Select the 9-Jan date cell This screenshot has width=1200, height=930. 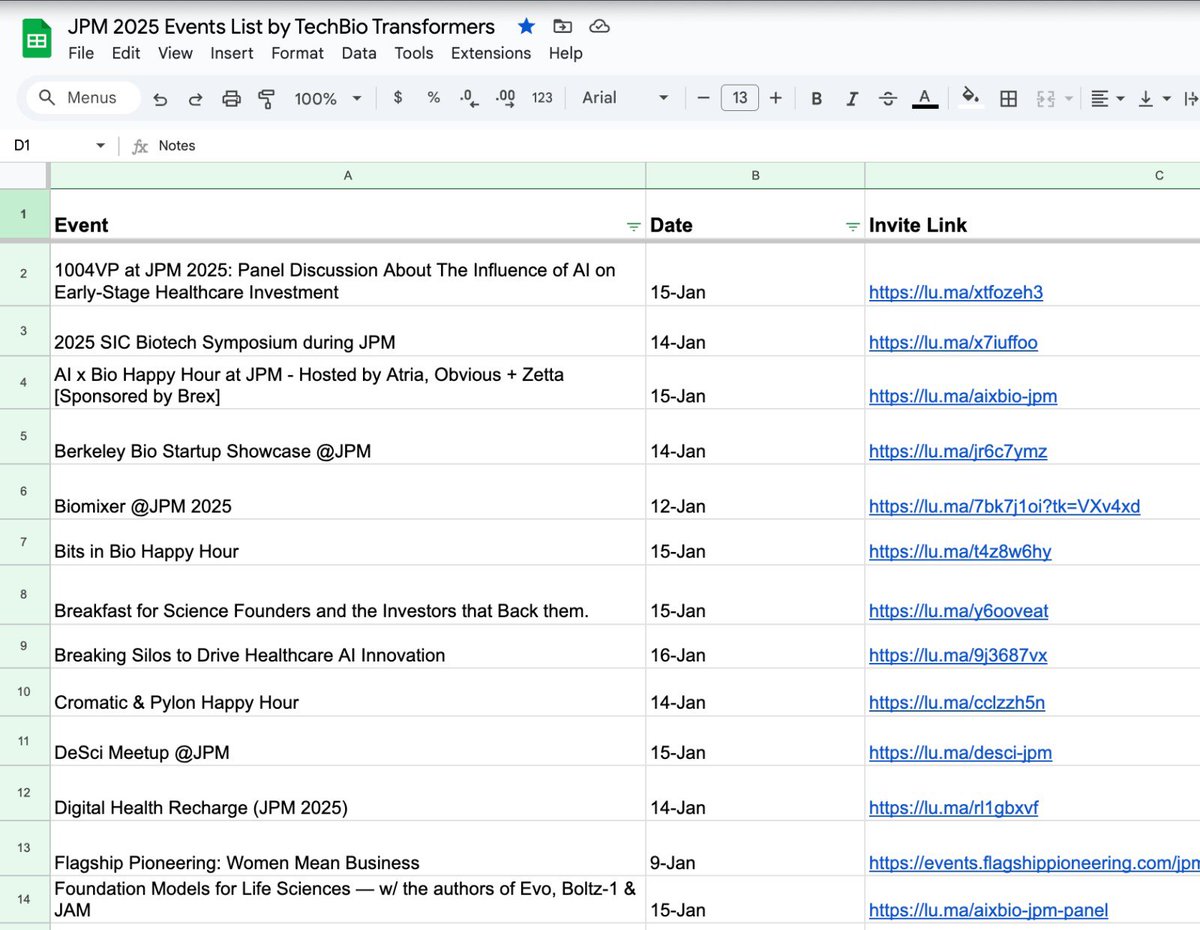755,848
